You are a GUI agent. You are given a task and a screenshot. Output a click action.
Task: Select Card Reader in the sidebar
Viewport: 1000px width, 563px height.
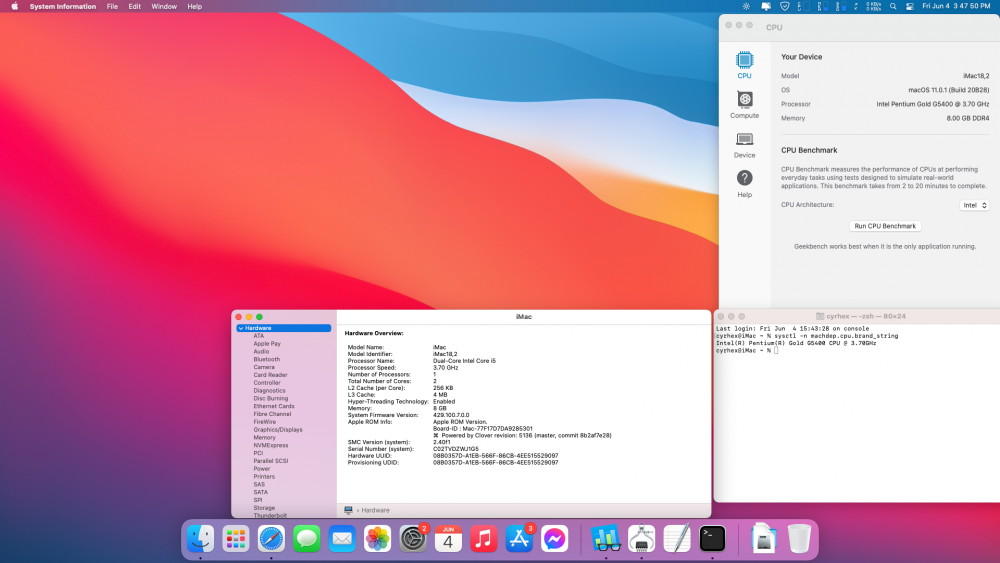[x=270, y=375]
